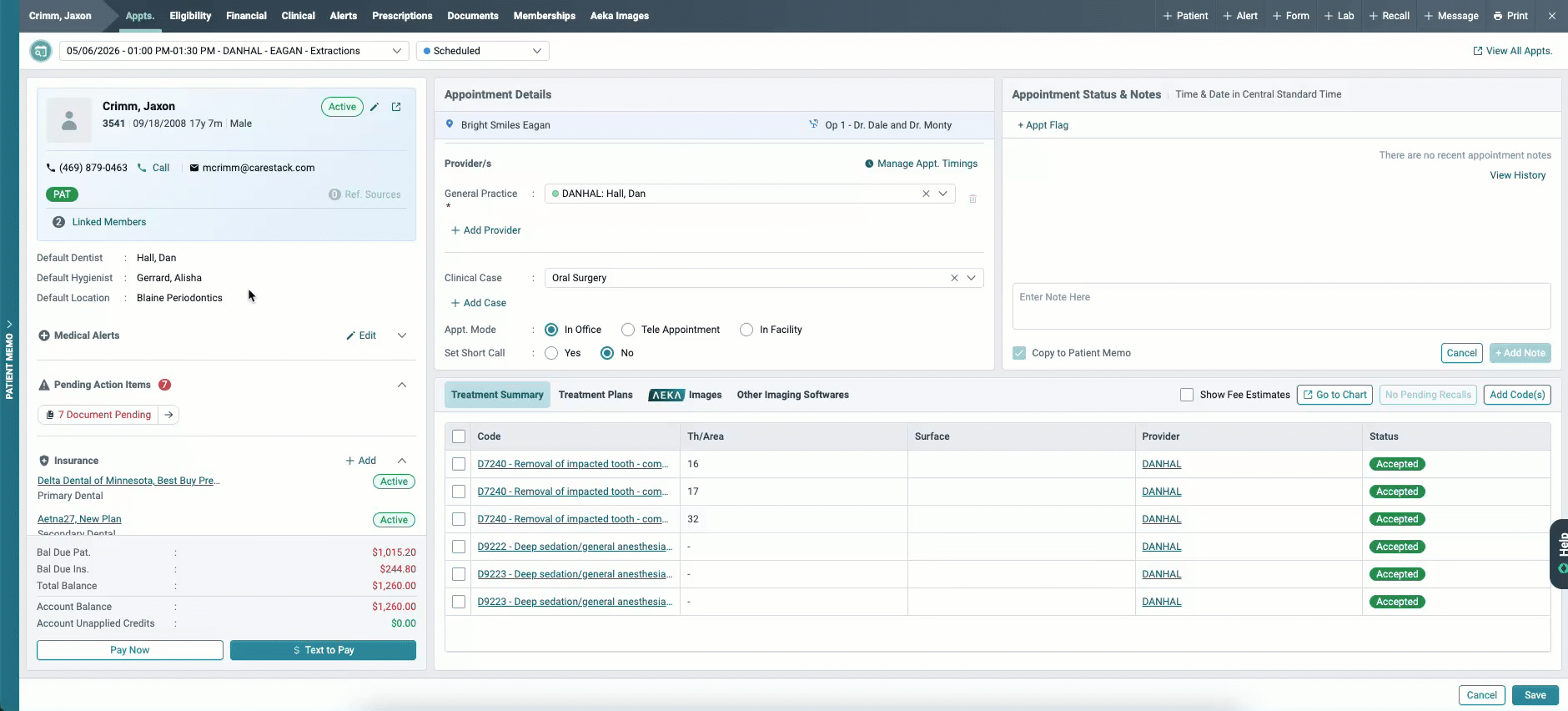This screenshot has width=1568, height=711.
Task: Toggle Copy to Patient Memo checkbox
Action: (1019, 353)
